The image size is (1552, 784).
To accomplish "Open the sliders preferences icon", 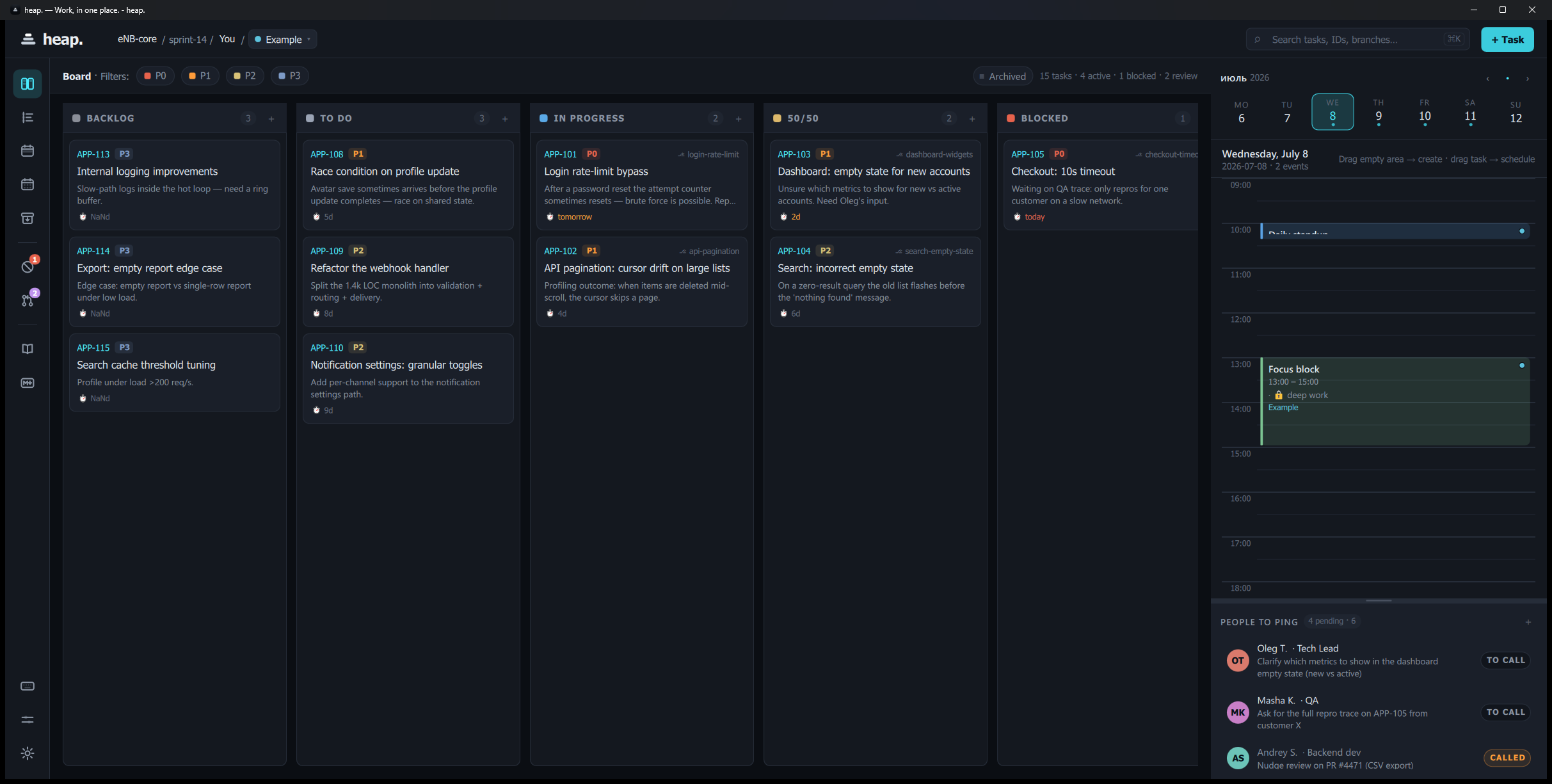I will (28, 720).
